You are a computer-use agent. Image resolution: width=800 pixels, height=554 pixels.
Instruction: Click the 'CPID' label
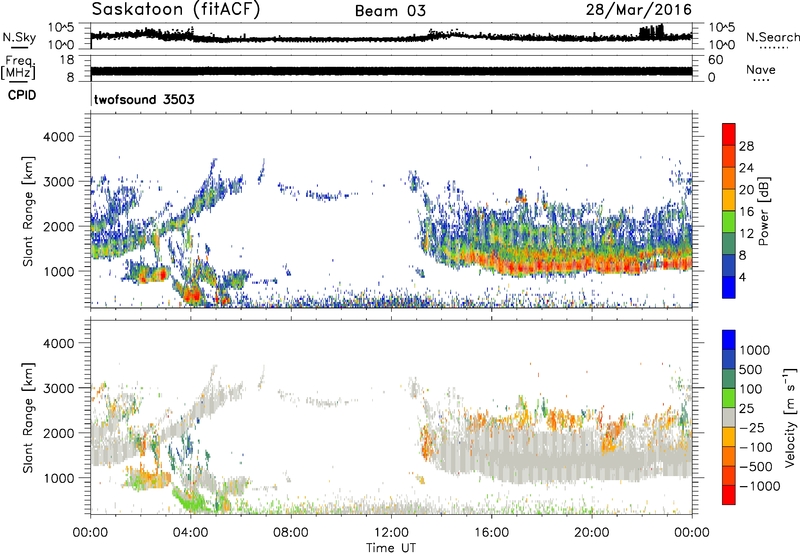tap(22, 95)
